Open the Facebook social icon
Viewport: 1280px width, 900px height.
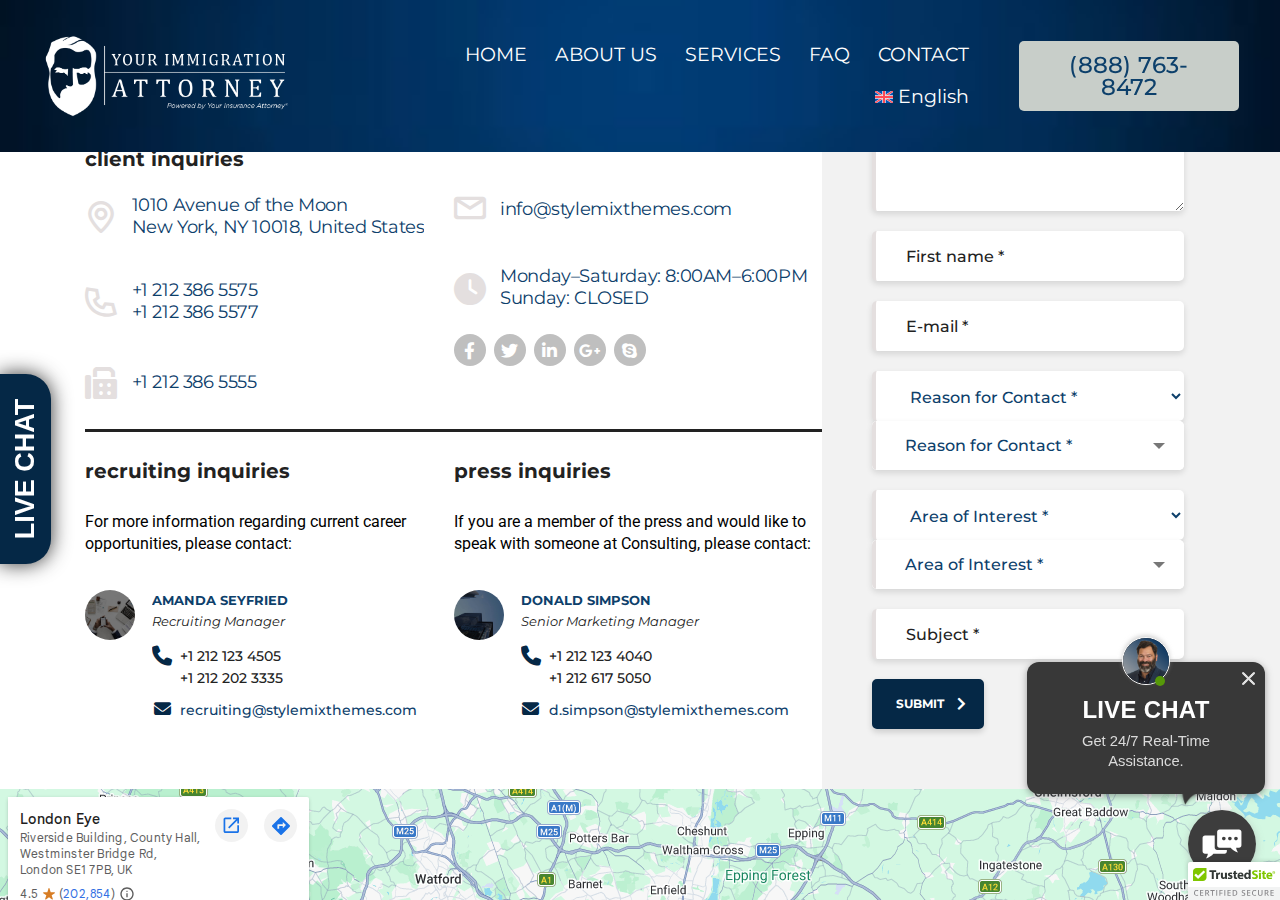pos(470,350)
